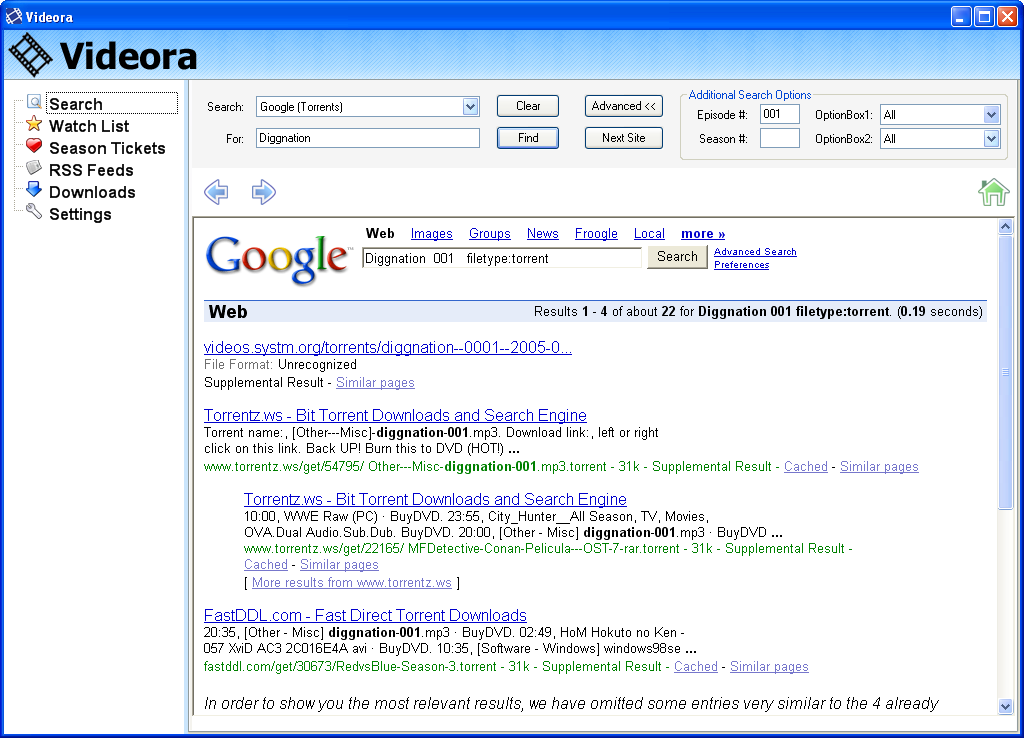This screenshot has height=738, width=1024.
Task: Click Similar pages under the systm.org result
Action: (x=375, y=383)
